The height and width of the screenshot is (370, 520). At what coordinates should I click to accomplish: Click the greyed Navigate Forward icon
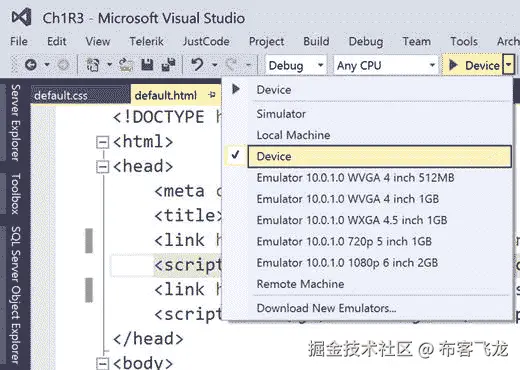point(63,64)
